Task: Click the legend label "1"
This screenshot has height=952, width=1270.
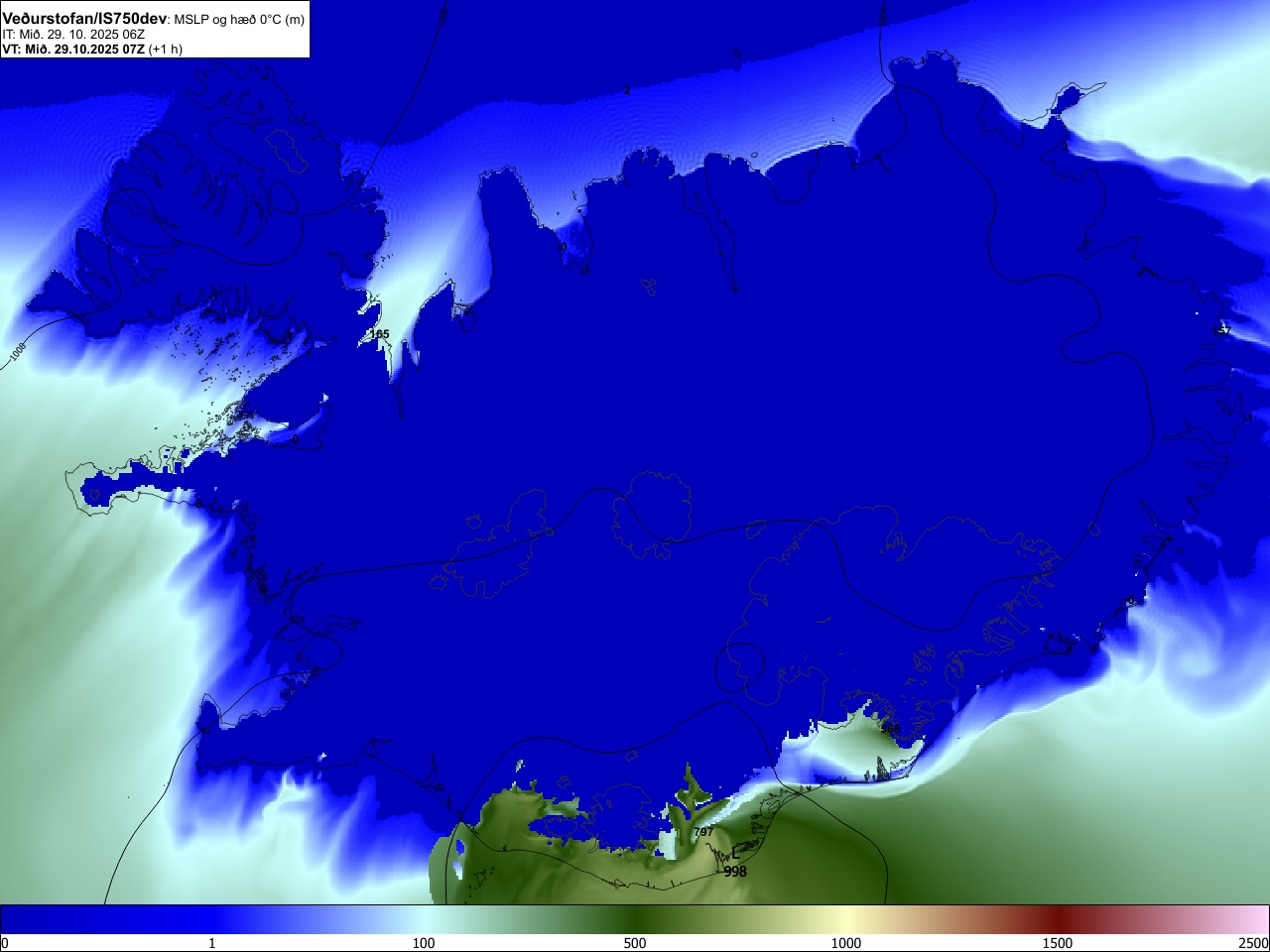Action: tap(211, 943)
